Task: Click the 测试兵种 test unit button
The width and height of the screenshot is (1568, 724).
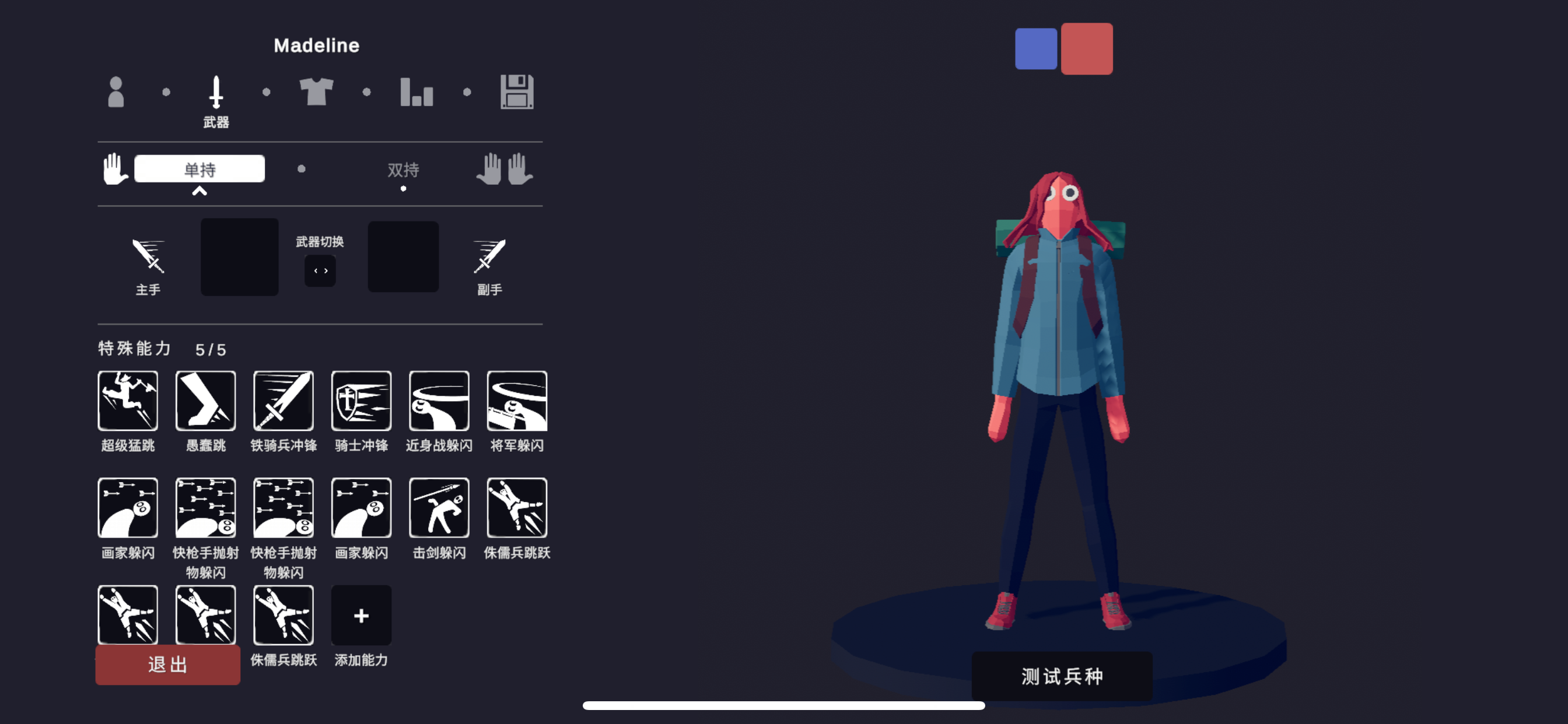Action: point(1062,676)
